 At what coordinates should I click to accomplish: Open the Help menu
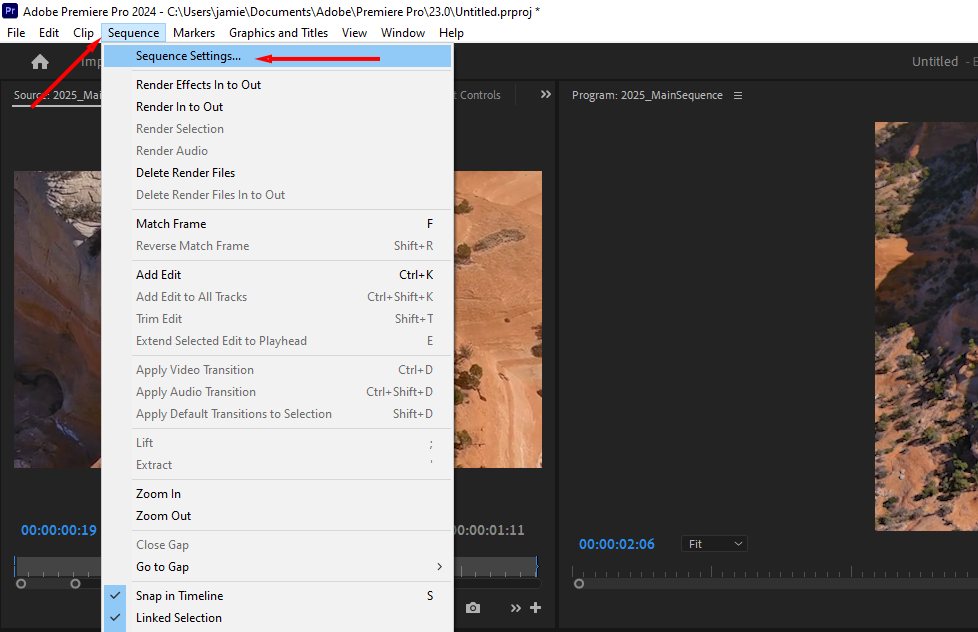(451, 32)
